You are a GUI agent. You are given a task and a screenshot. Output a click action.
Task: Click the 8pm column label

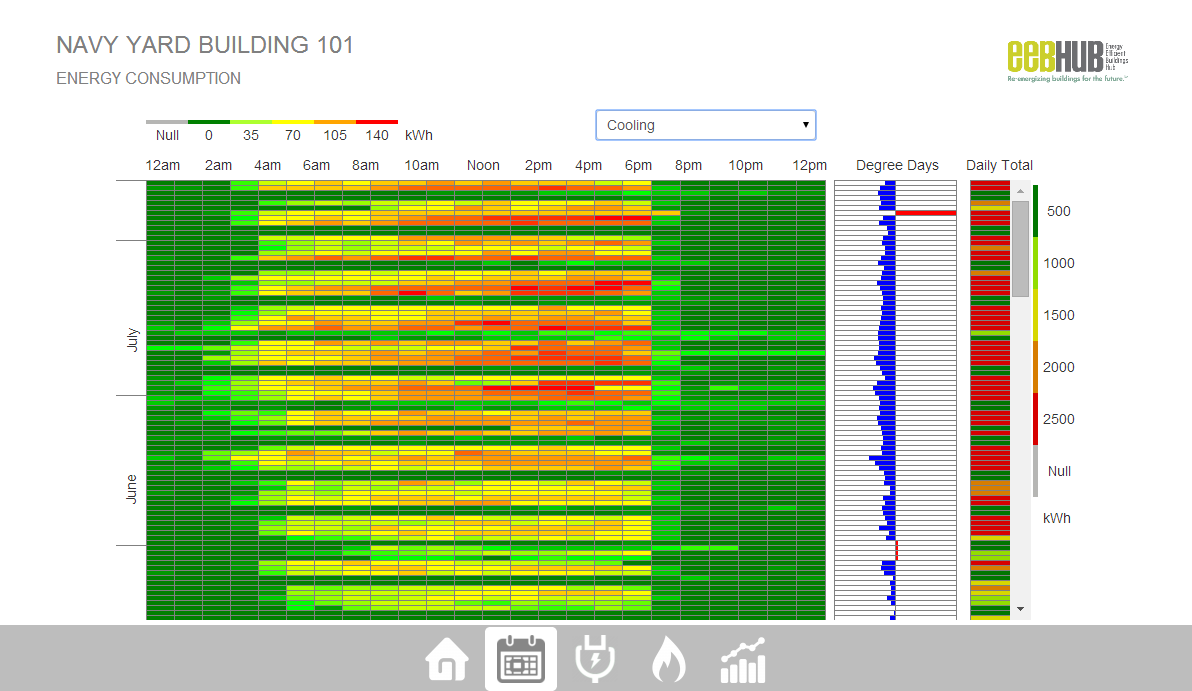[689, 165]
